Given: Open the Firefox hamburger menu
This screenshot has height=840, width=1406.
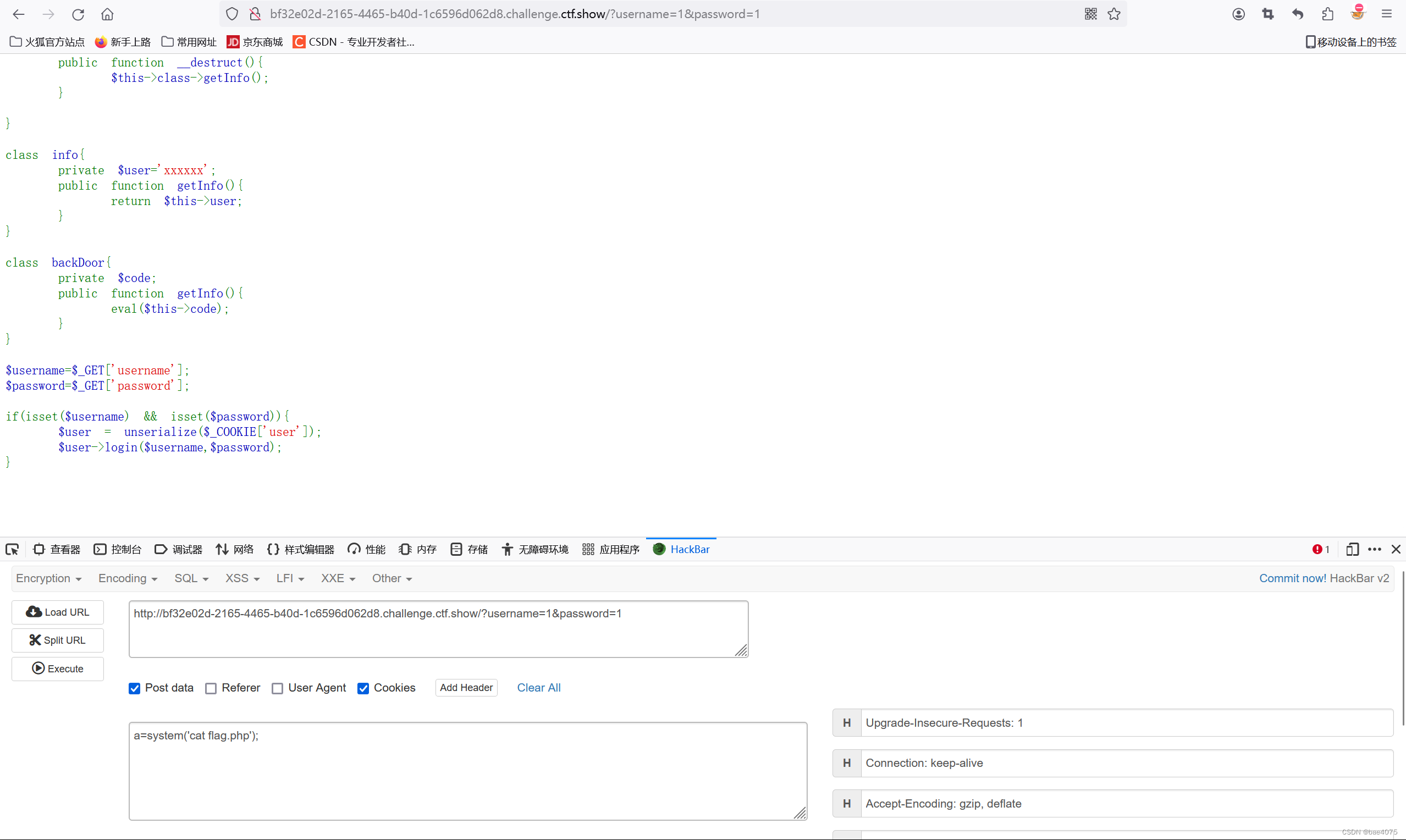Looking at the screenshot, I should pos(1386,14).
